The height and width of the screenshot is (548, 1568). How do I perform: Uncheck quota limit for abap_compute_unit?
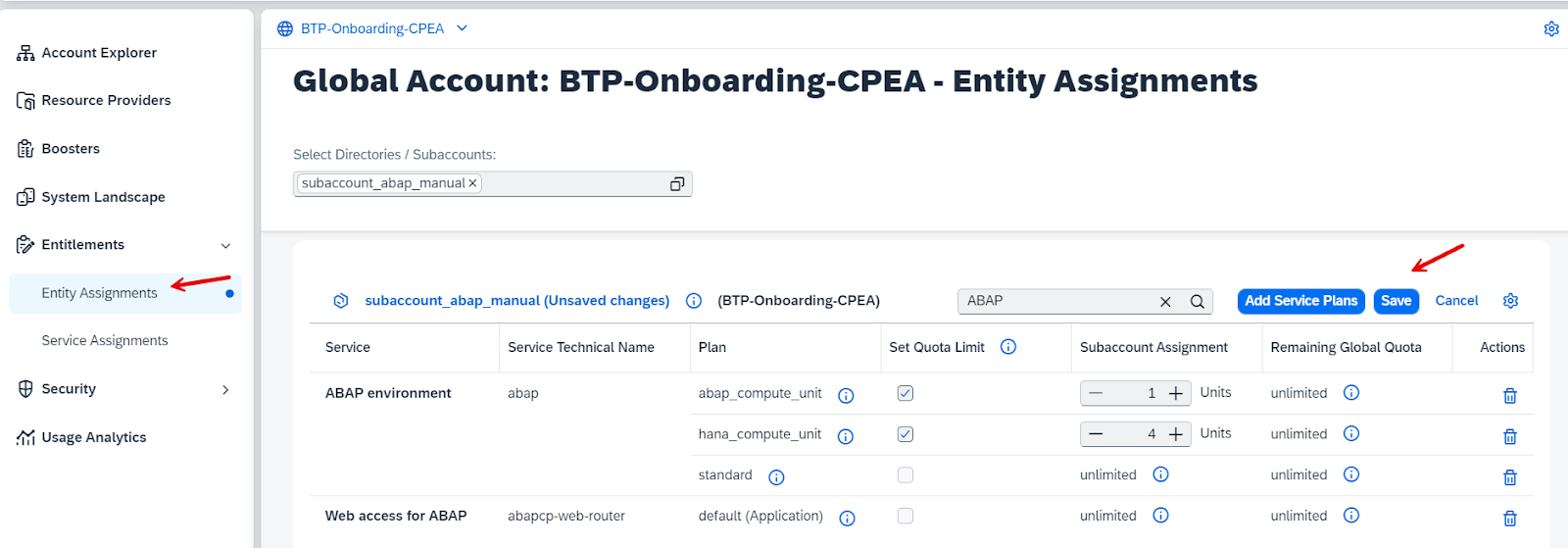click(906, 393)
